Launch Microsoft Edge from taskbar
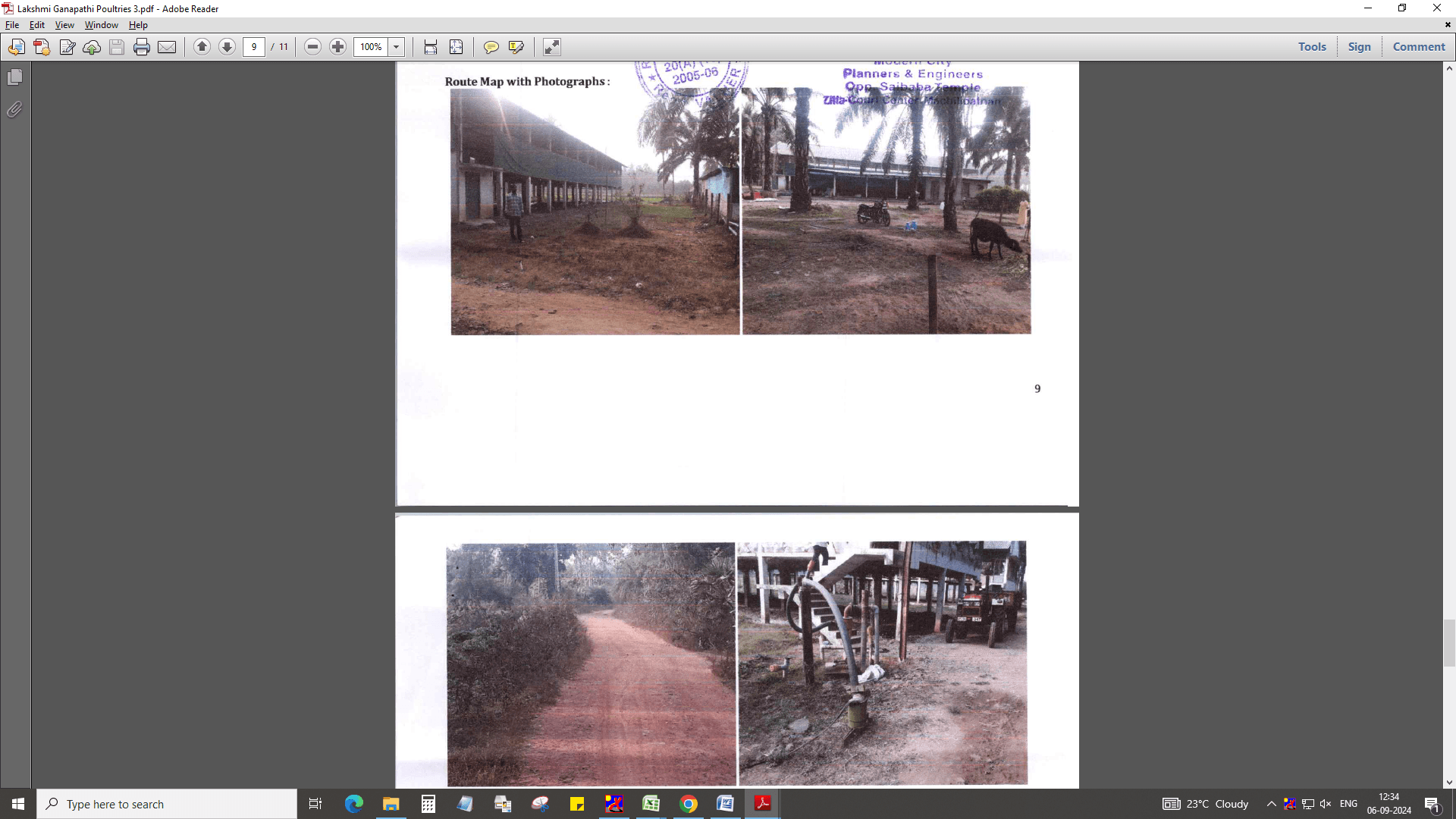This screenshot has height=819, width=1456. (353, 804)
